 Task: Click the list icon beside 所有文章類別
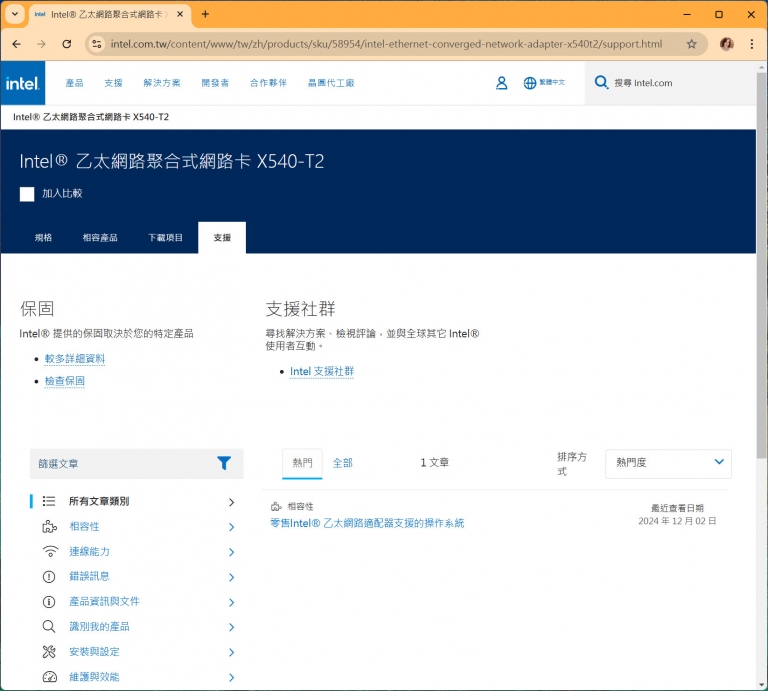(48, 501)
